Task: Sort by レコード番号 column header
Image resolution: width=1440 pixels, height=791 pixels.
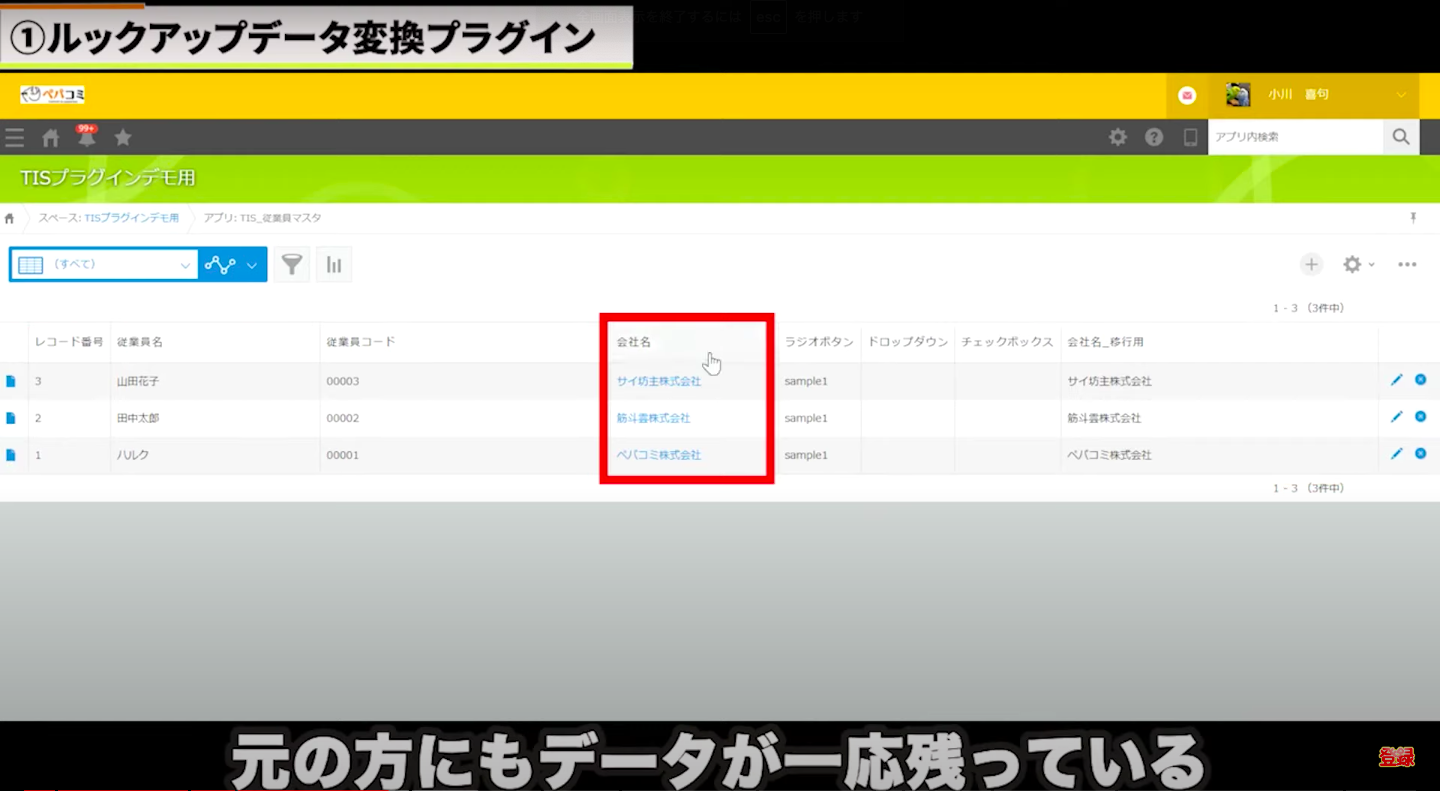Action: (69, 342)
